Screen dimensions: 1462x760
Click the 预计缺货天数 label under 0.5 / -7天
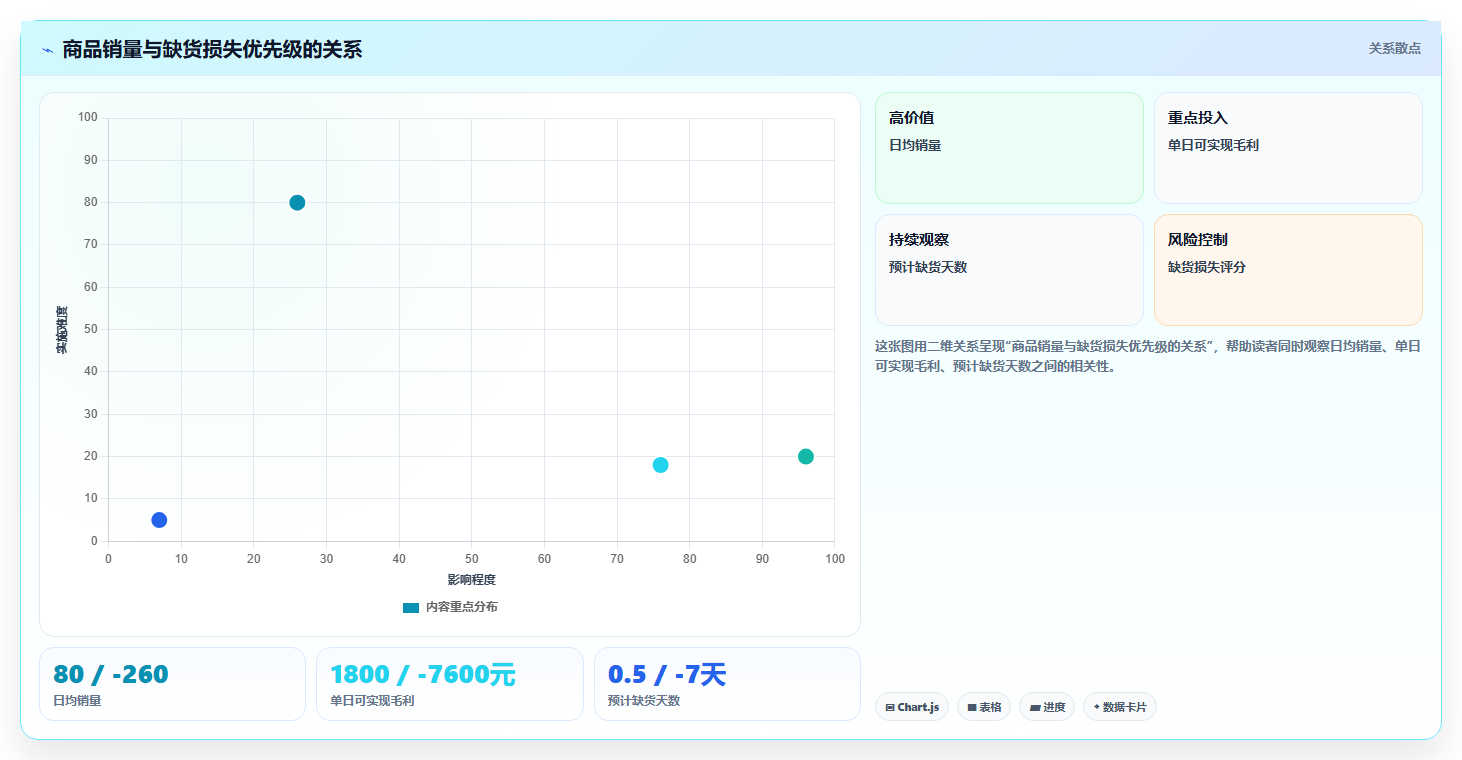pyautogui.click(x=644, y=701)
